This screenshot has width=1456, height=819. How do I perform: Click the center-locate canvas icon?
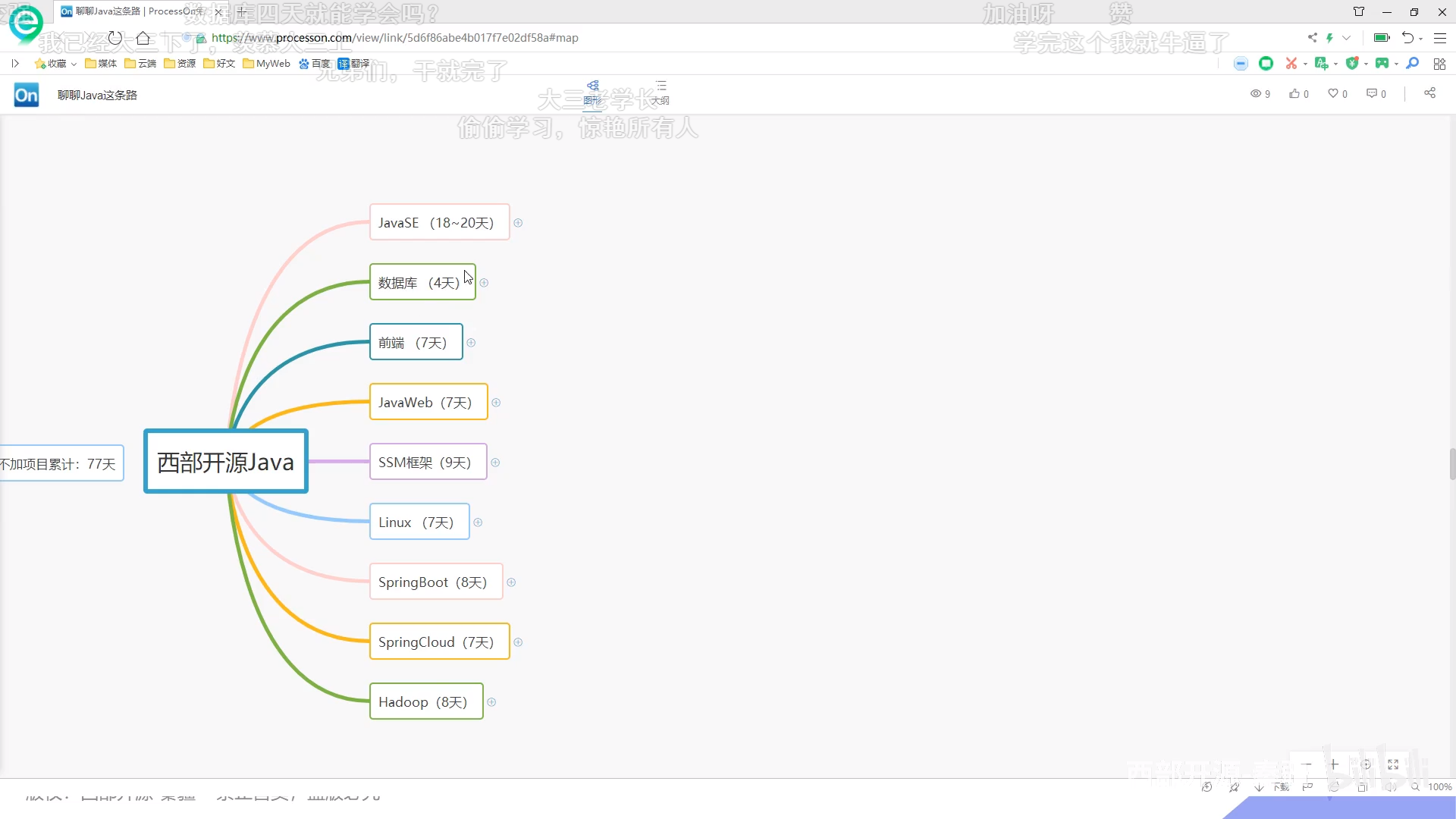coord(1366,764)
